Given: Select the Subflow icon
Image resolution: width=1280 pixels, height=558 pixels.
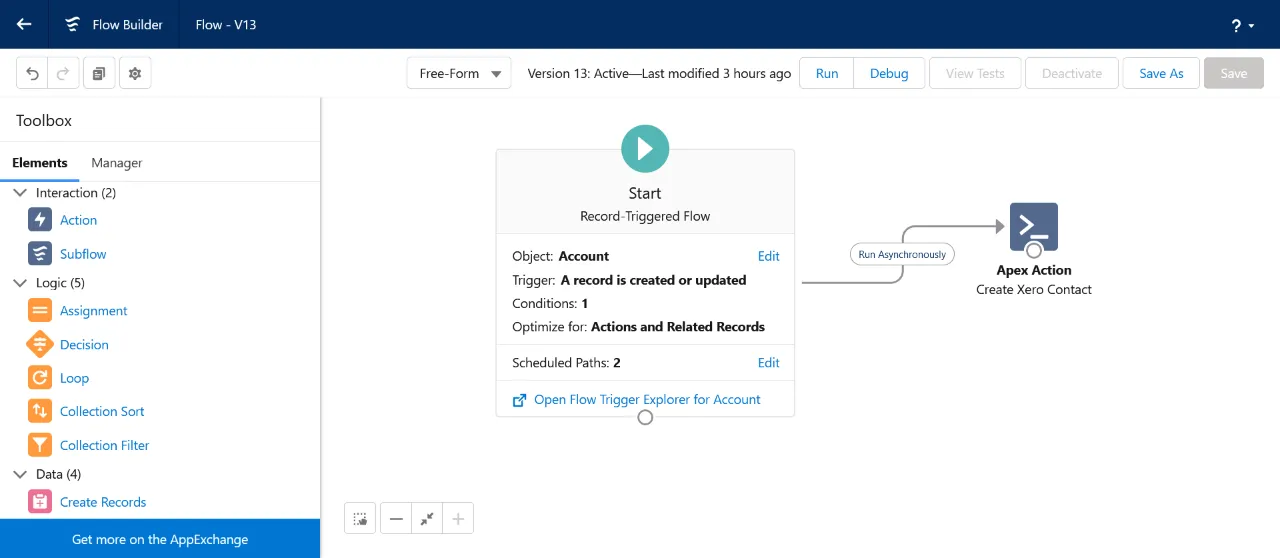Looking at the screenshot, I should tap(40, 253).
